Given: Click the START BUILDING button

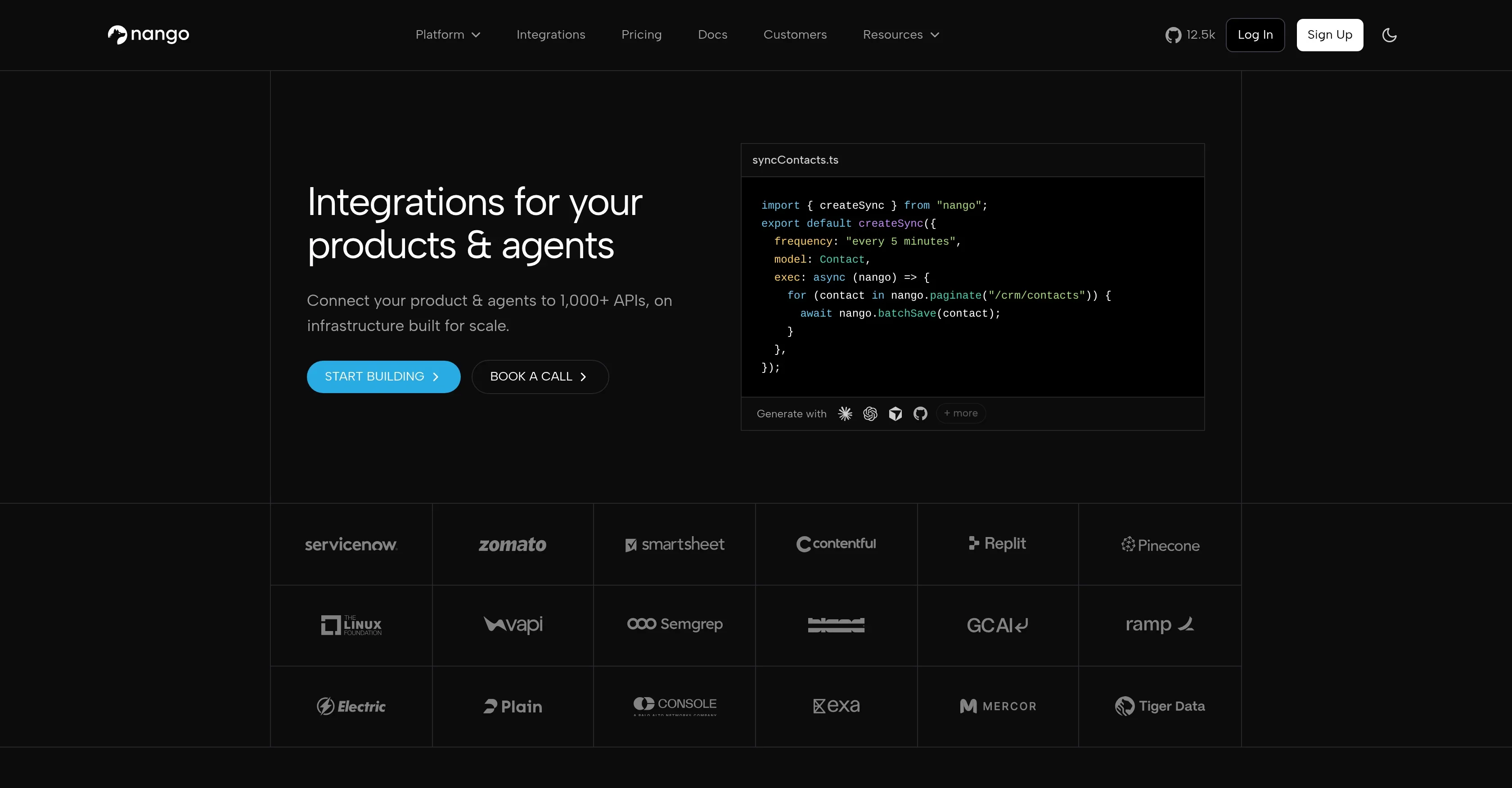Looking at the screenshot, I should 383,377.
